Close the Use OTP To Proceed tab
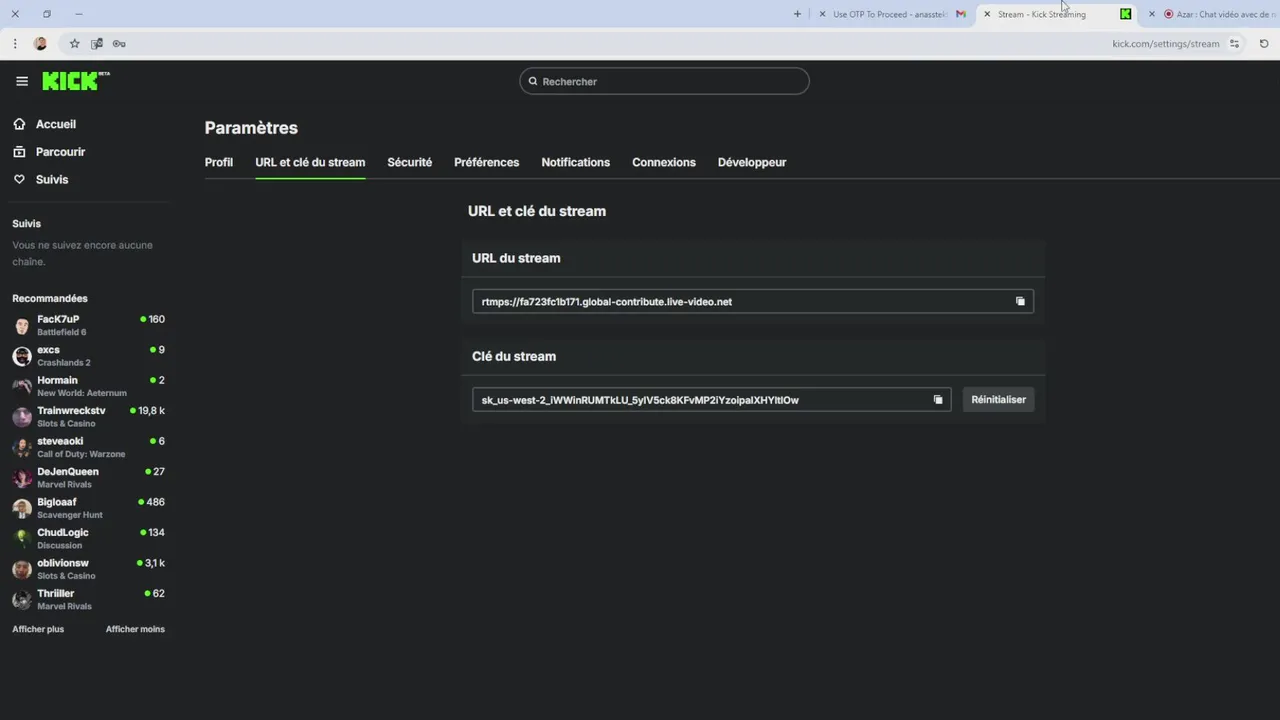 [822, 14]
